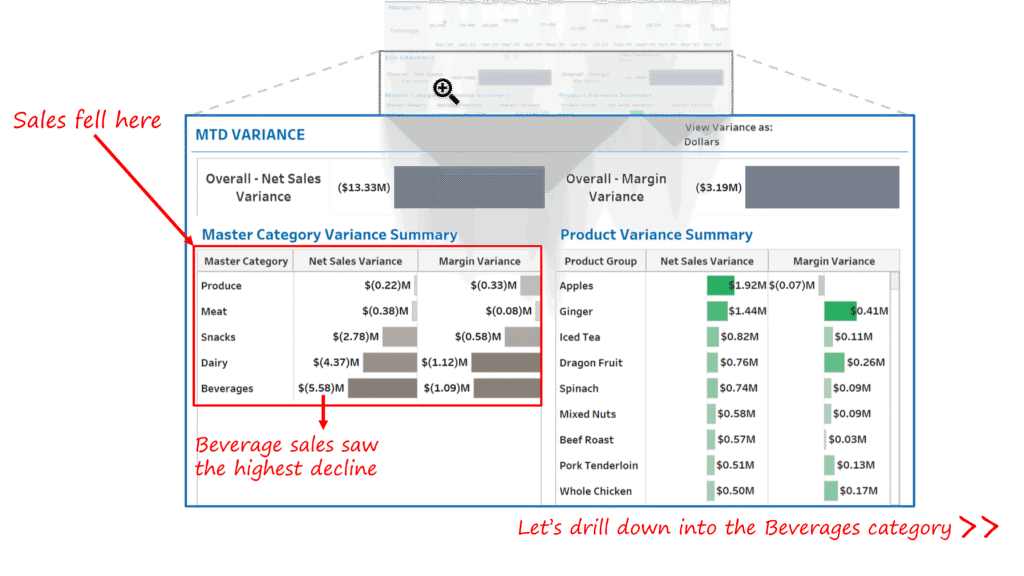1024x576 pixels.
Task: Click the Mixed Nuts $0.58M net sales value
Action: pyautogui.click(x=736, y=413)
